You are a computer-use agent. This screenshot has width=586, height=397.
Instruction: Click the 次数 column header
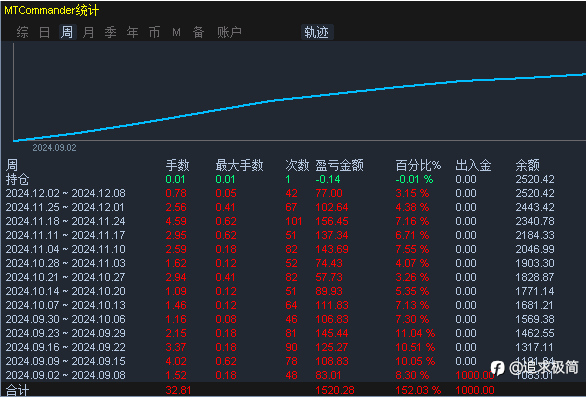pyautogui.click(x=297, y=165)
